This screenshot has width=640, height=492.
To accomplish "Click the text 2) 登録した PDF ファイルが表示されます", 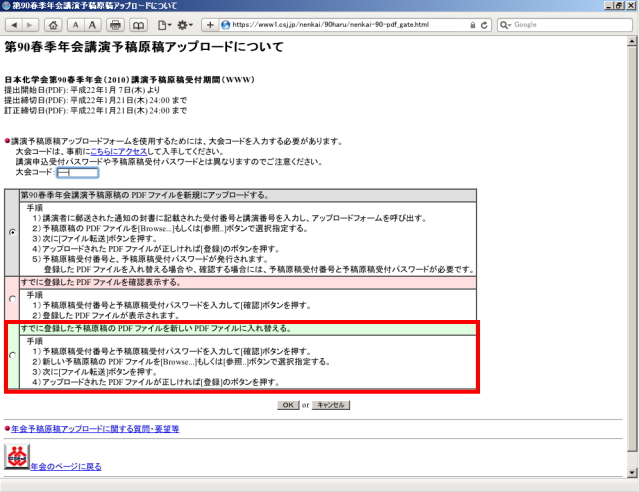I will click(106, 315).
